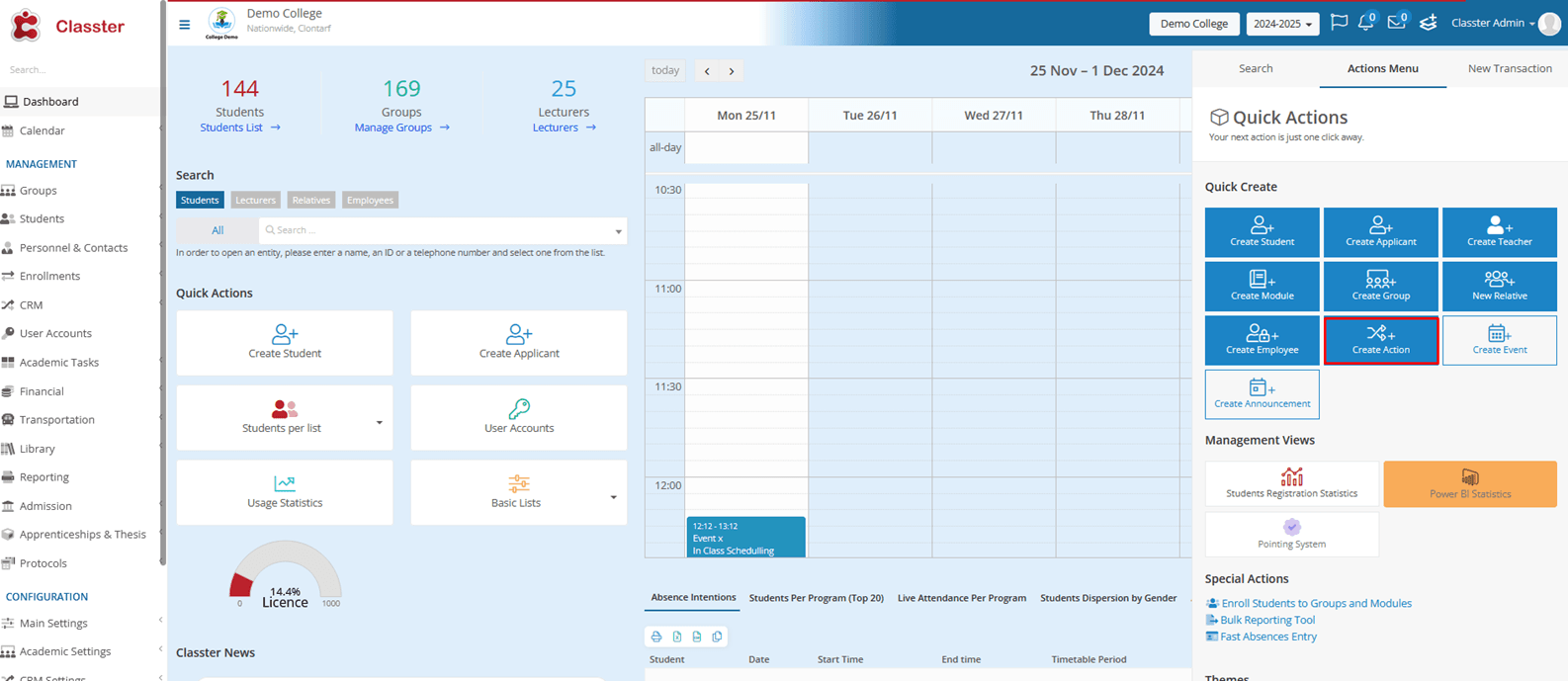Select the Employees search filter
The height and width of the screenshot is (681, 1568).
click(x=370, y=200)
